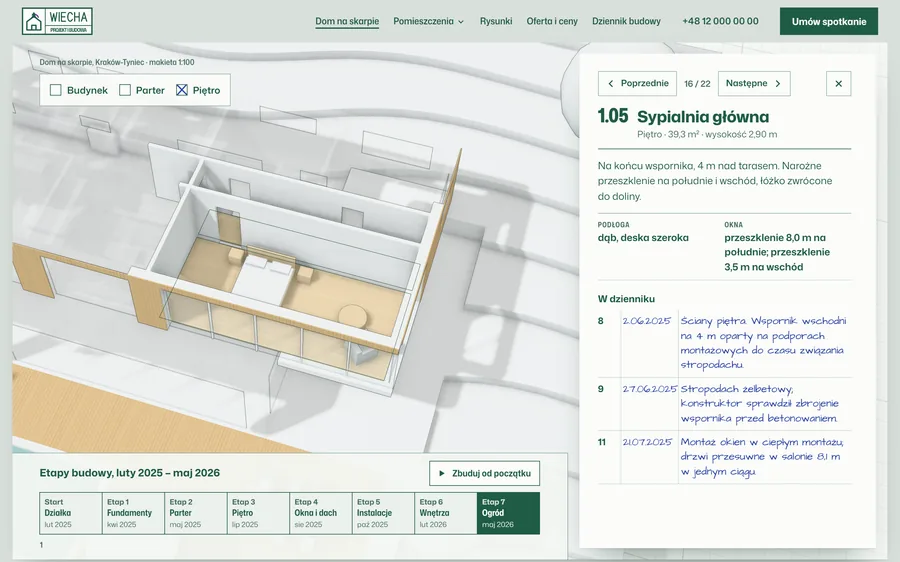Open Oferta i ceny page

[x=552, y=21]
